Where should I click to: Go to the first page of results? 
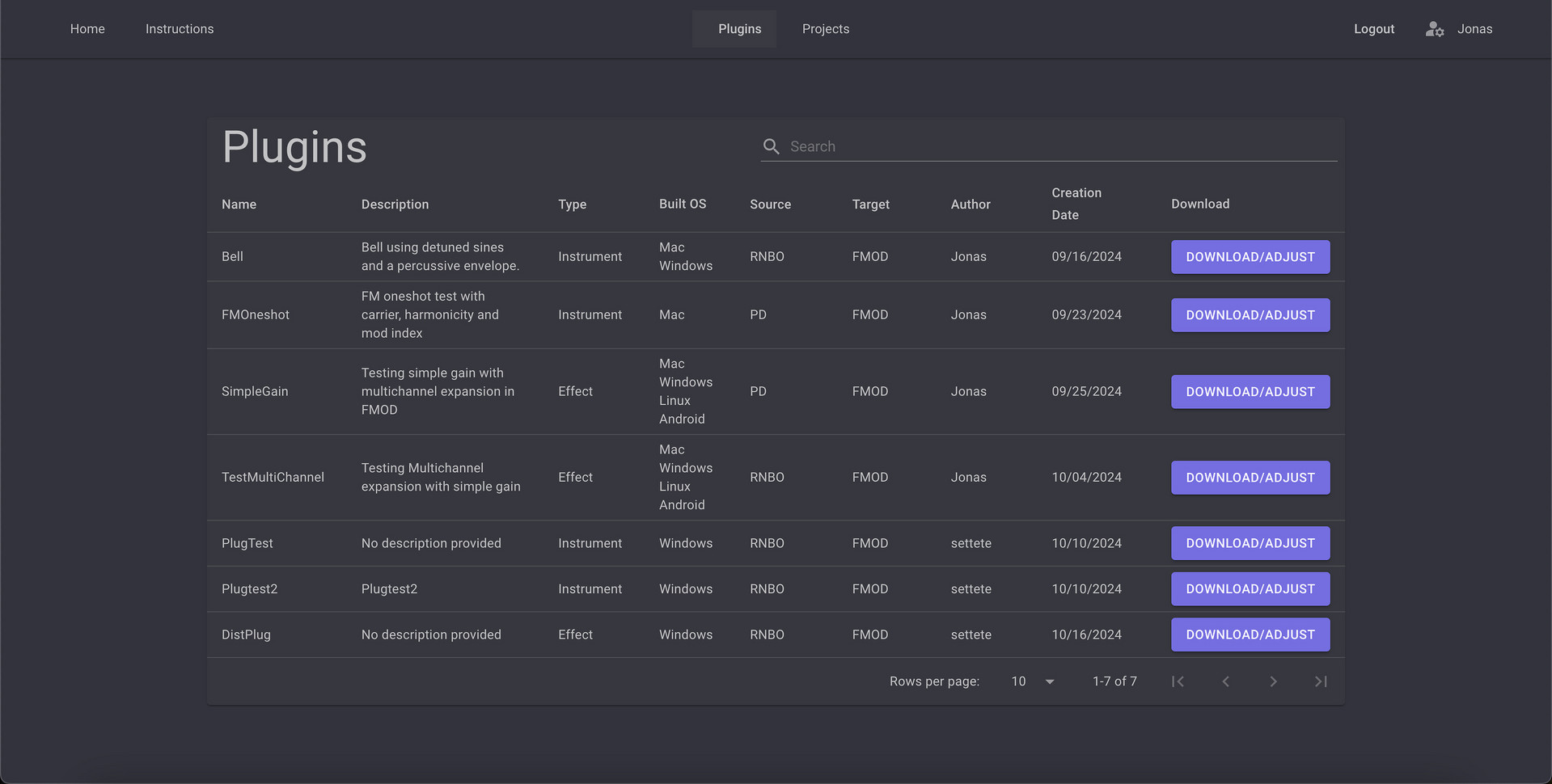(x=1178, y=681)
